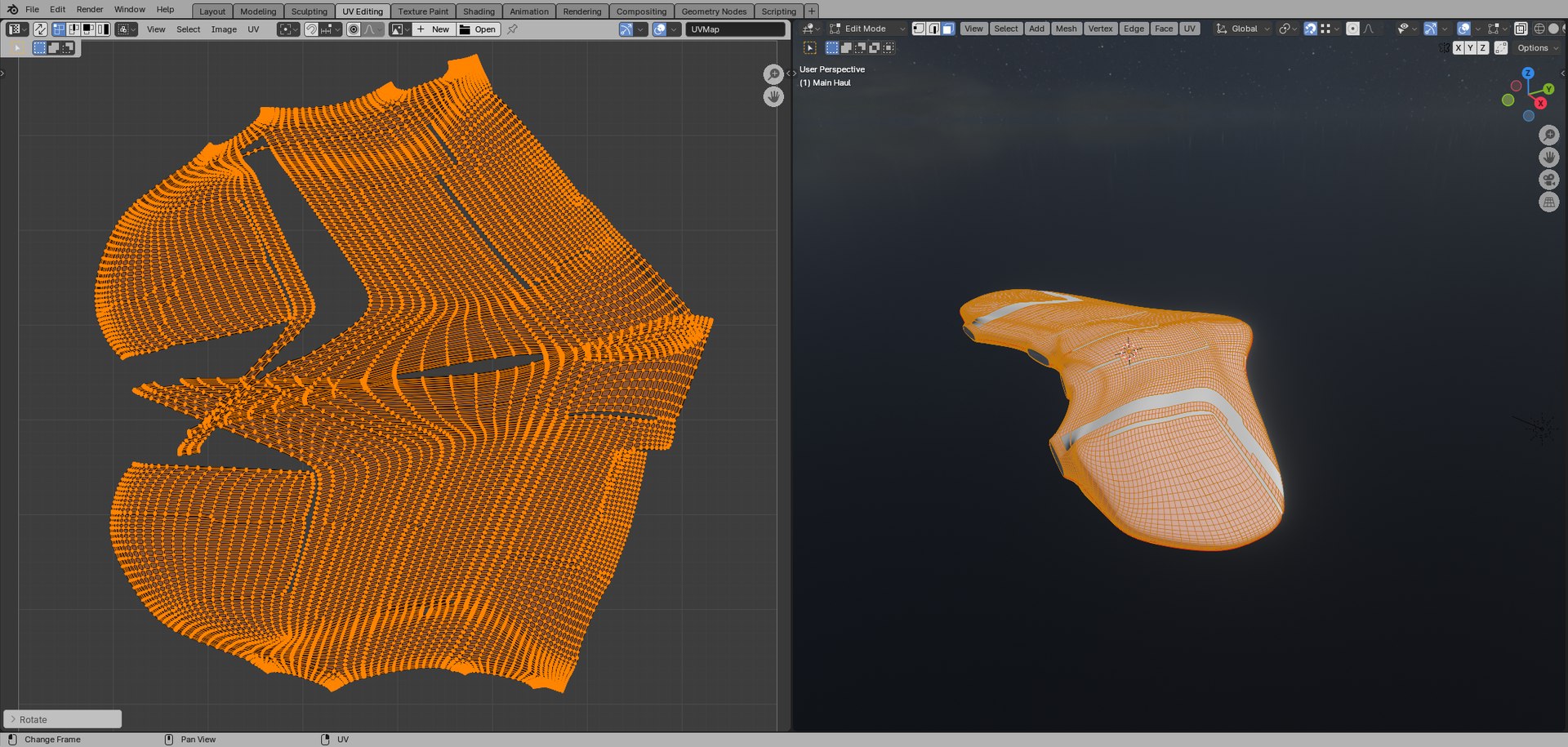This screenshot has height=747, width=1568.
Task: Expand the Rotate operator panel
Action: pos(63,719)
